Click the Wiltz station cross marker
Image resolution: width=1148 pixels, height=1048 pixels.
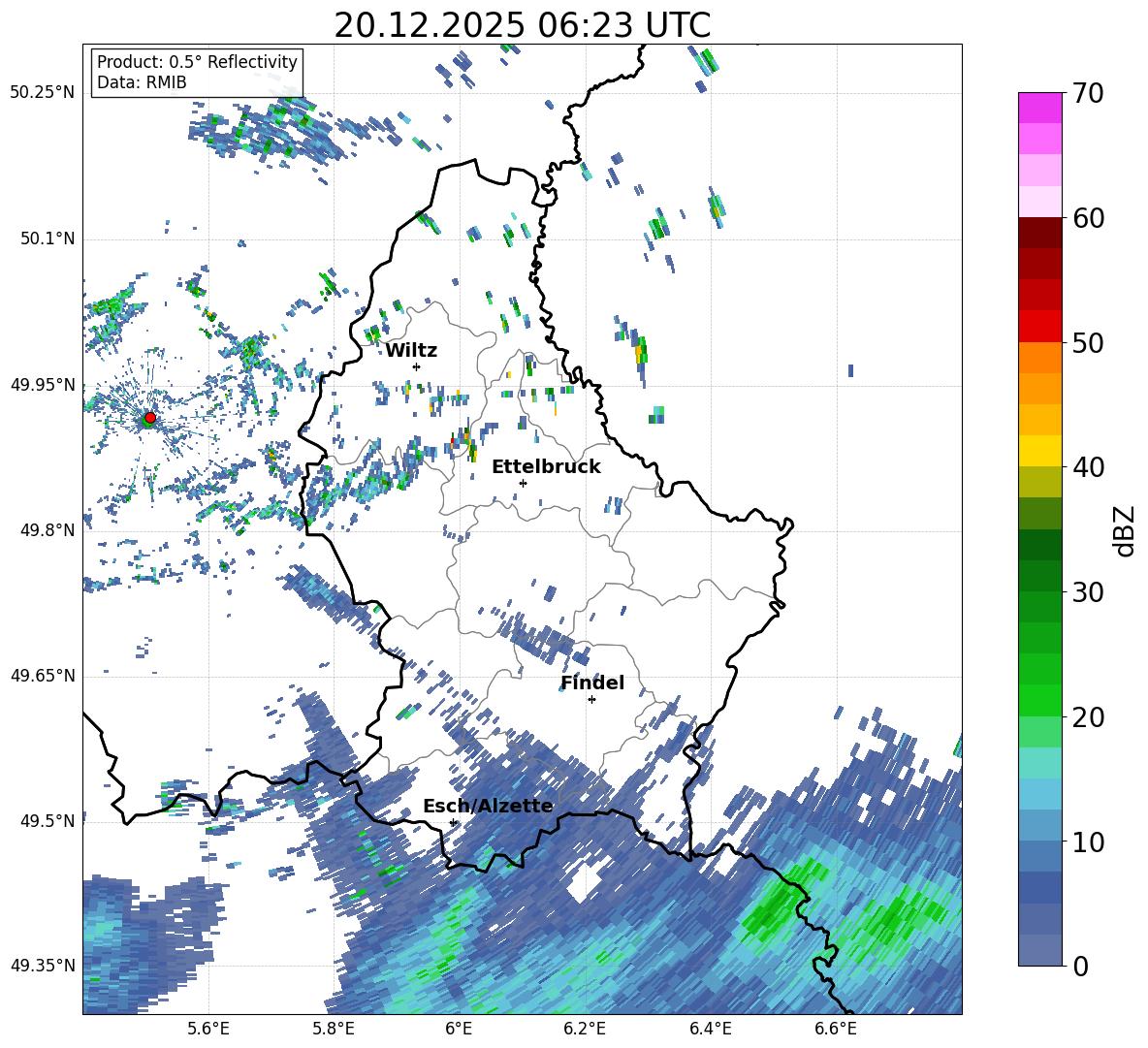[x=417, y=366]
